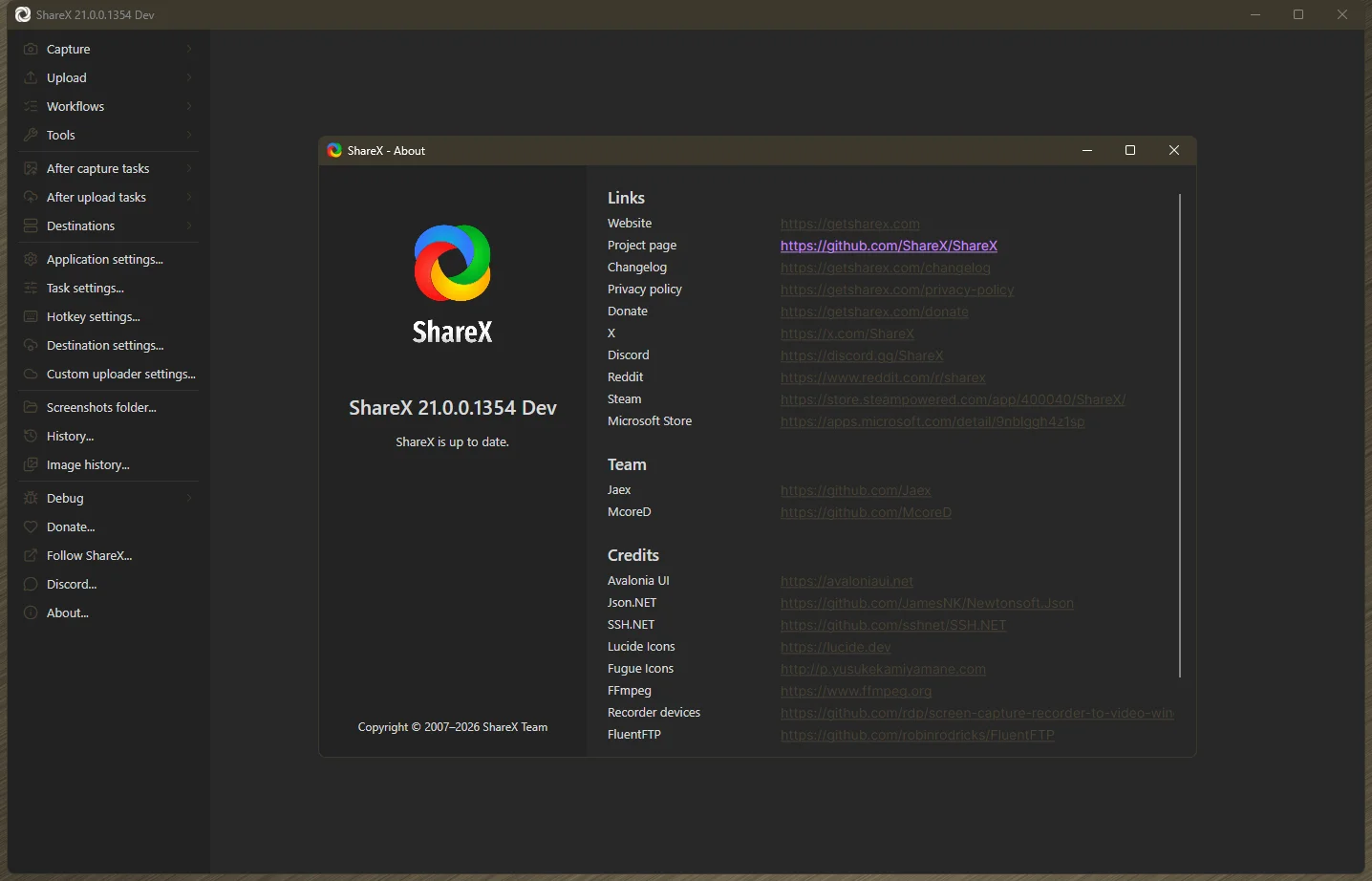Viewport: 1372px width, 881px height.
Task: Open the reddit.com/r/sharex link
Action: click(x=883, y=377)
